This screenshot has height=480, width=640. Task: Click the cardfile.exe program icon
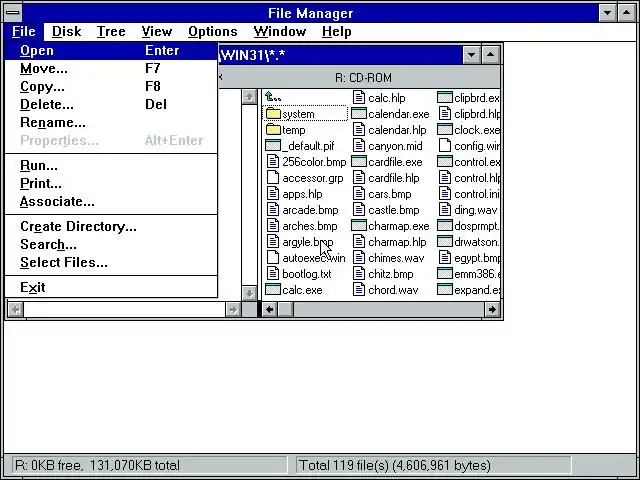click(359, 162)
